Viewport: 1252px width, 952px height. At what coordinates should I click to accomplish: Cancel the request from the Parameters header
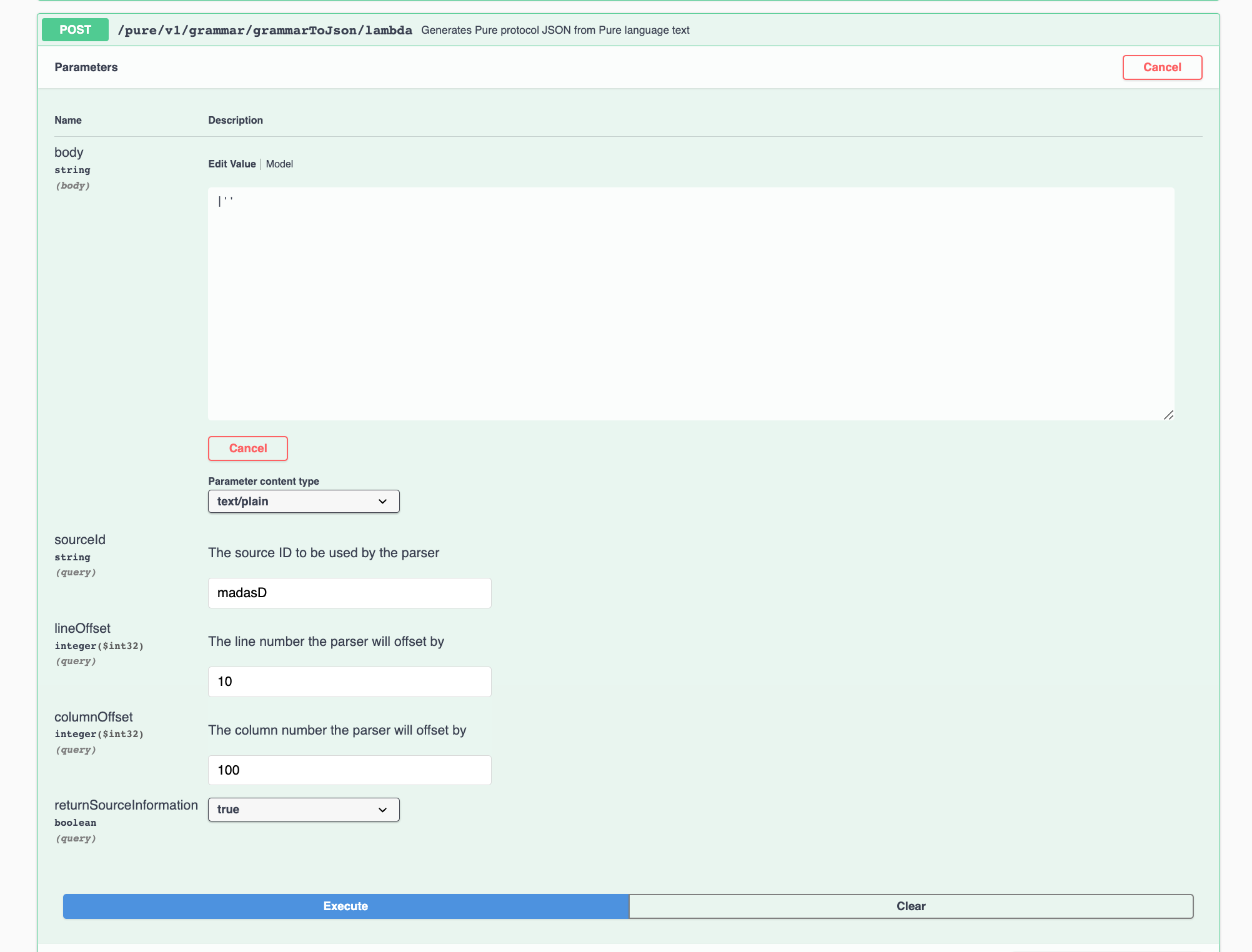[x=1161, y=67]
